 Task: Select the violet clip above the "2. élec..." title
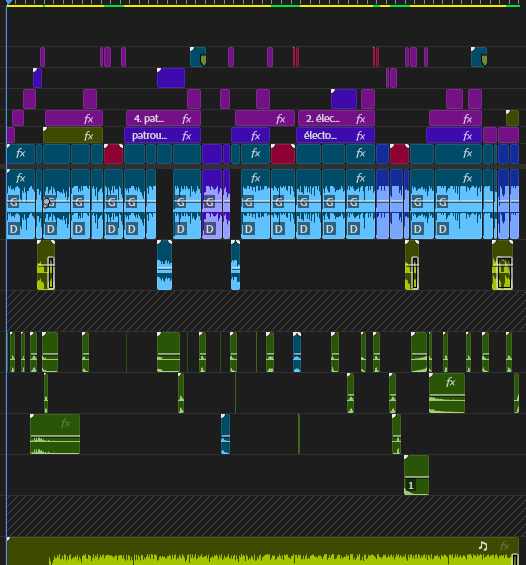coord(344,99)
